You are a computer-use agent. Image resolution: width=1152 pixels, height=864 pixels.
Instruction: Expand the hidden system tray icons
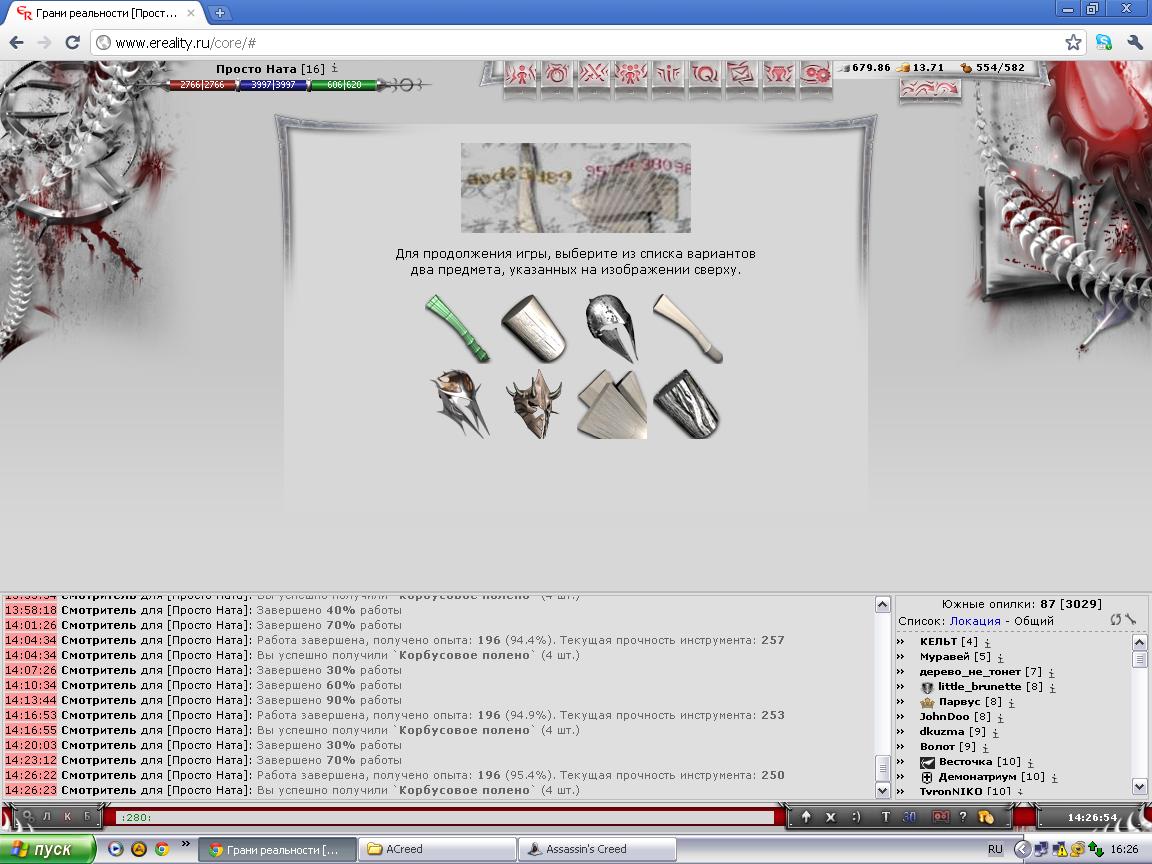click(1022, 849)
